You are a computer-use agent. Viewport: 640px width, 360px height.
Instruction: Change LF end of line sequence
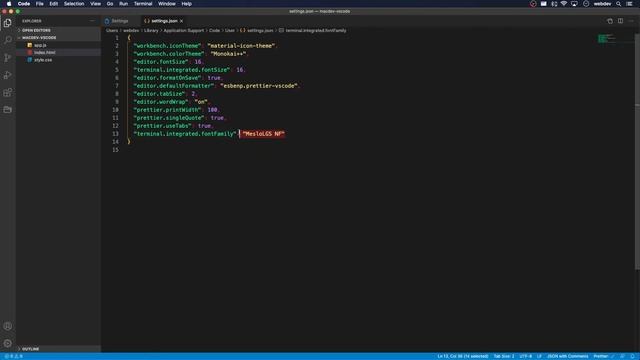(x=539, y=356)
